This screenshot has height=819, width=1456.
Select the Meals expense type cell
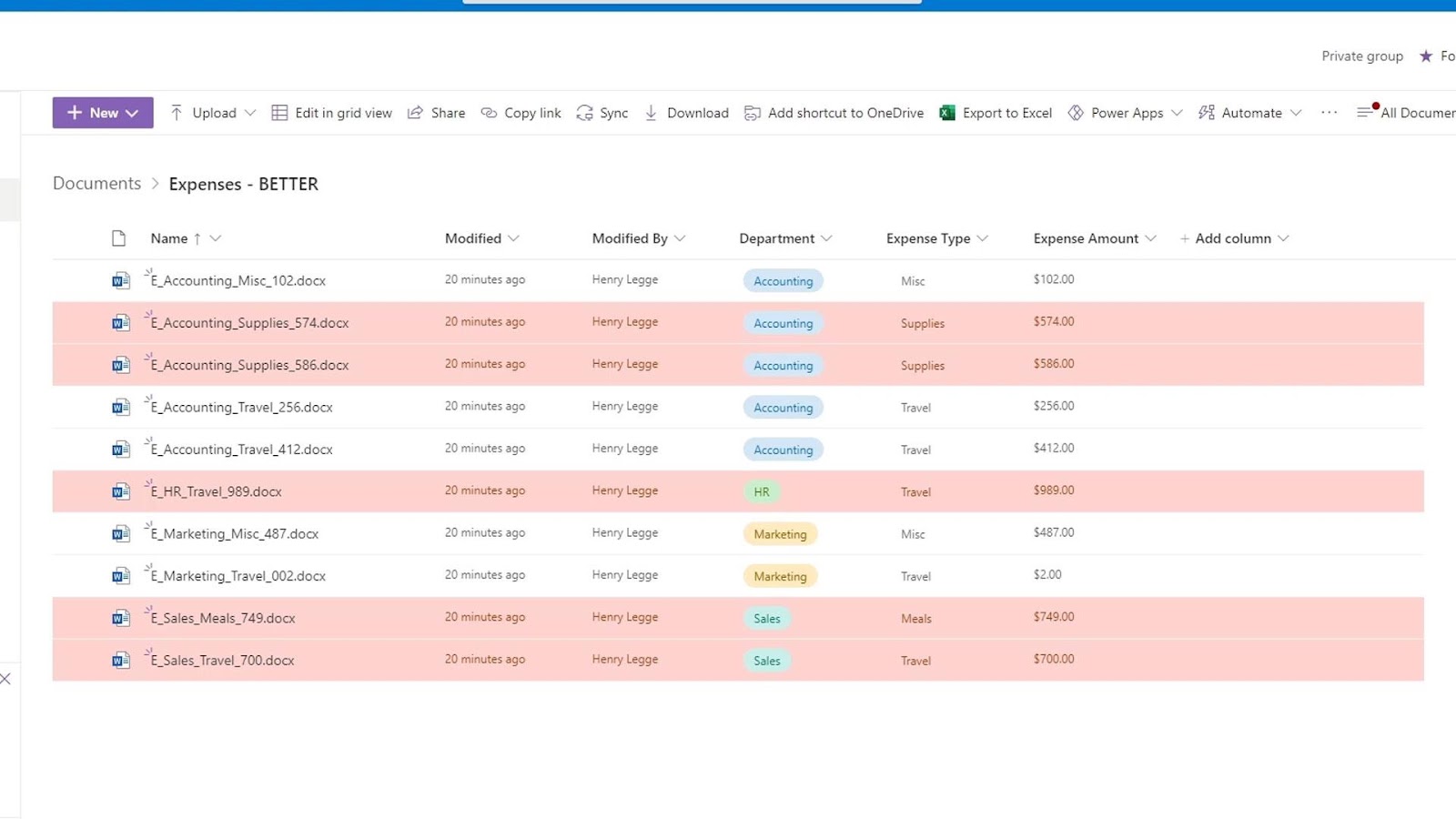pos(916,619)
